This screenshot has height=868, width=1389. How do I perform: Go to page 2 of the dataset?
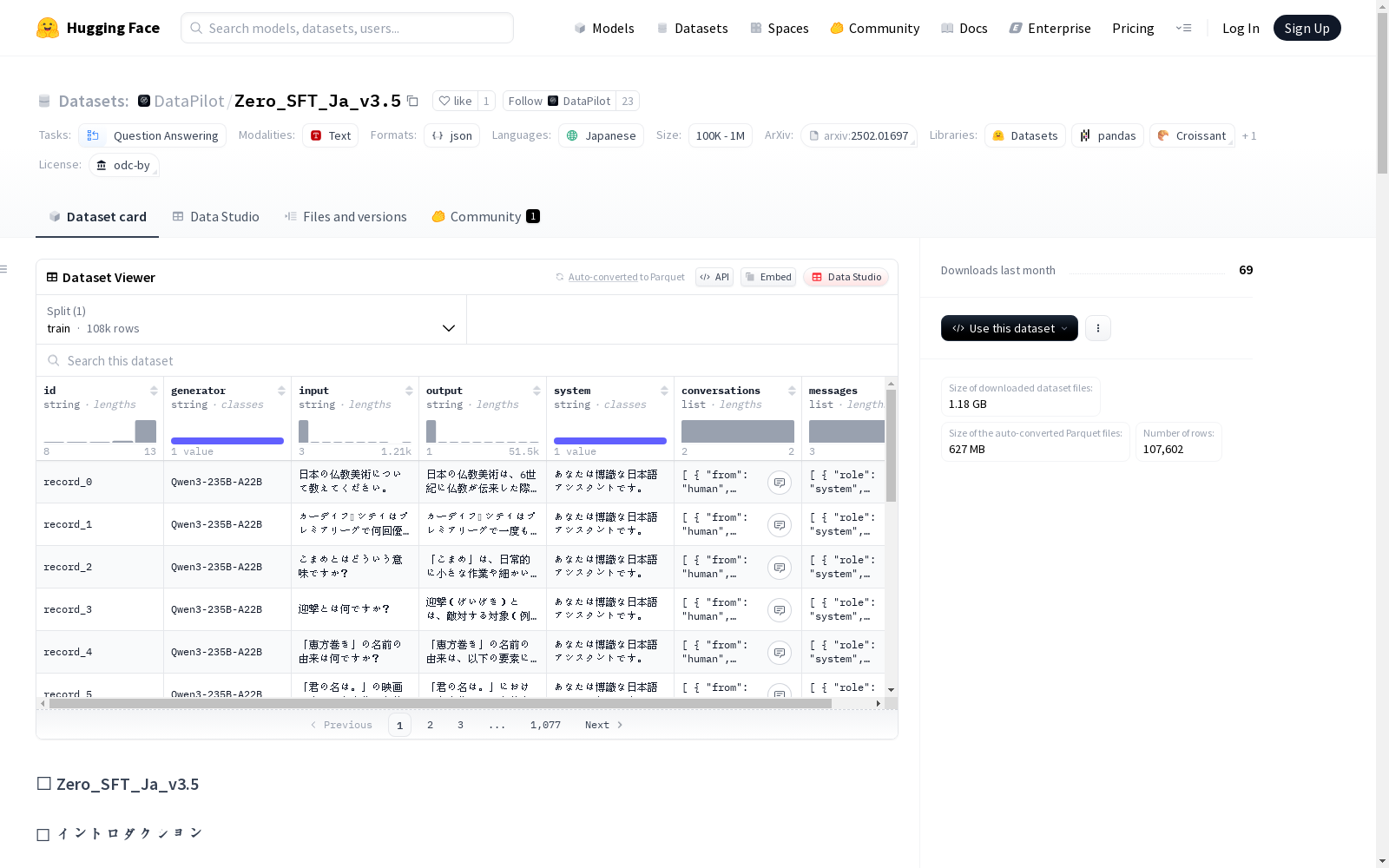tap(430, 725)
